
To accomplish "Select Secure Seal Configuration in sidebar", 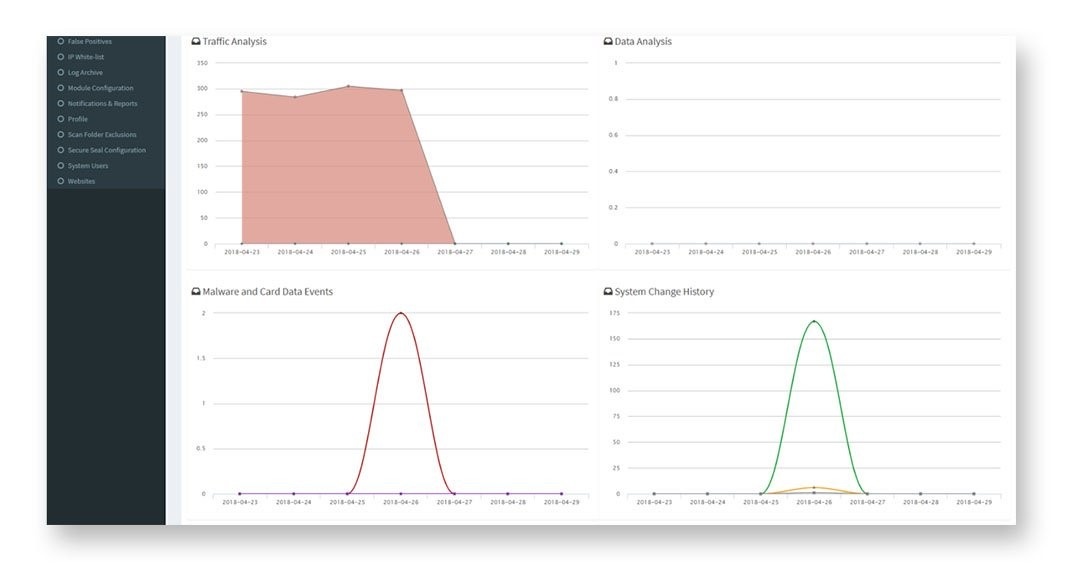I will point(106,150).
